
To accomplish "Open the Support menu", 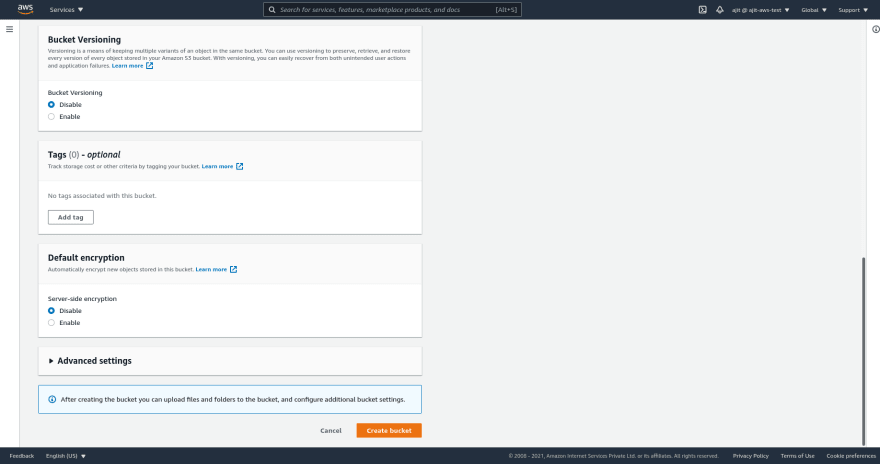I will point(853,10).
